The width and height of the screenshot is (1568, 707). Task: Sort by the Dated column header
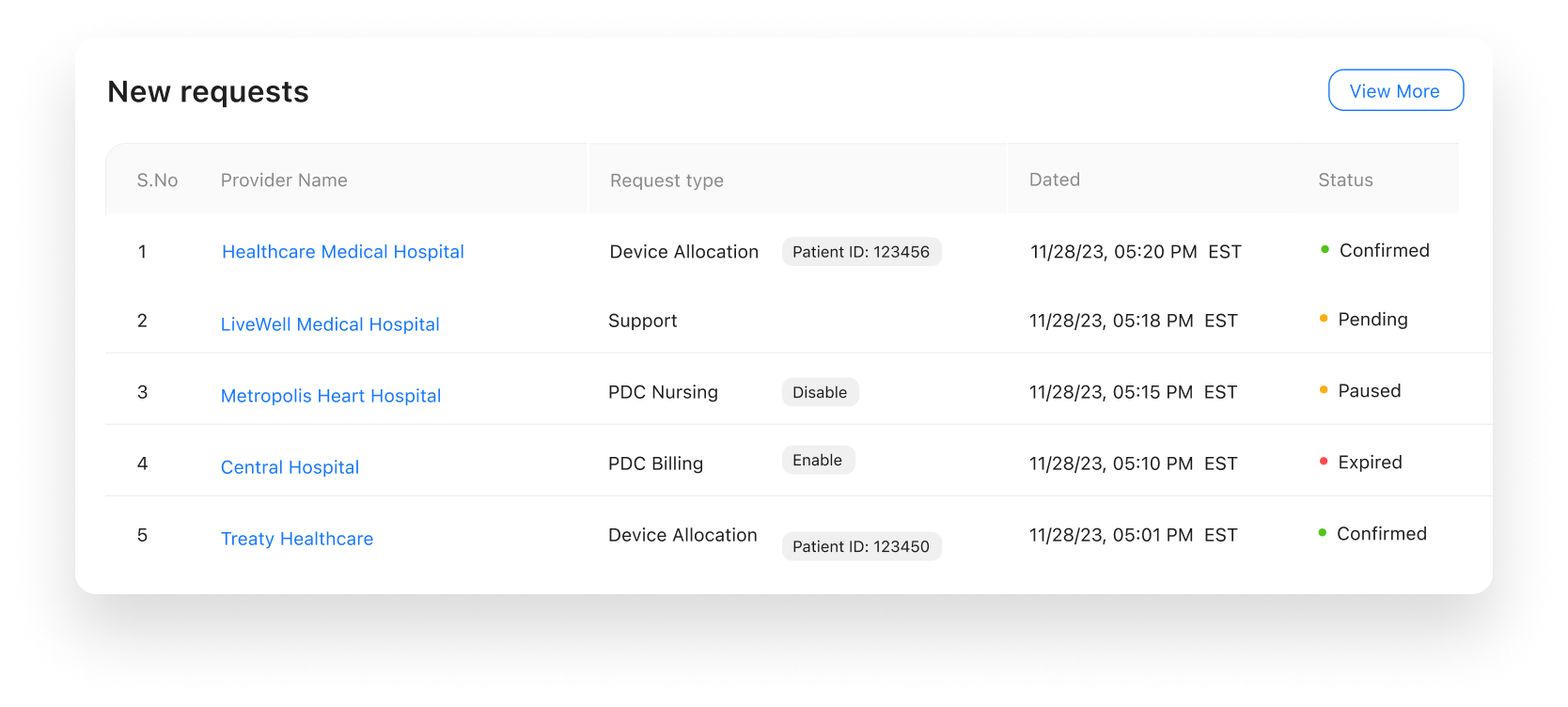(x=1054, y=179)
